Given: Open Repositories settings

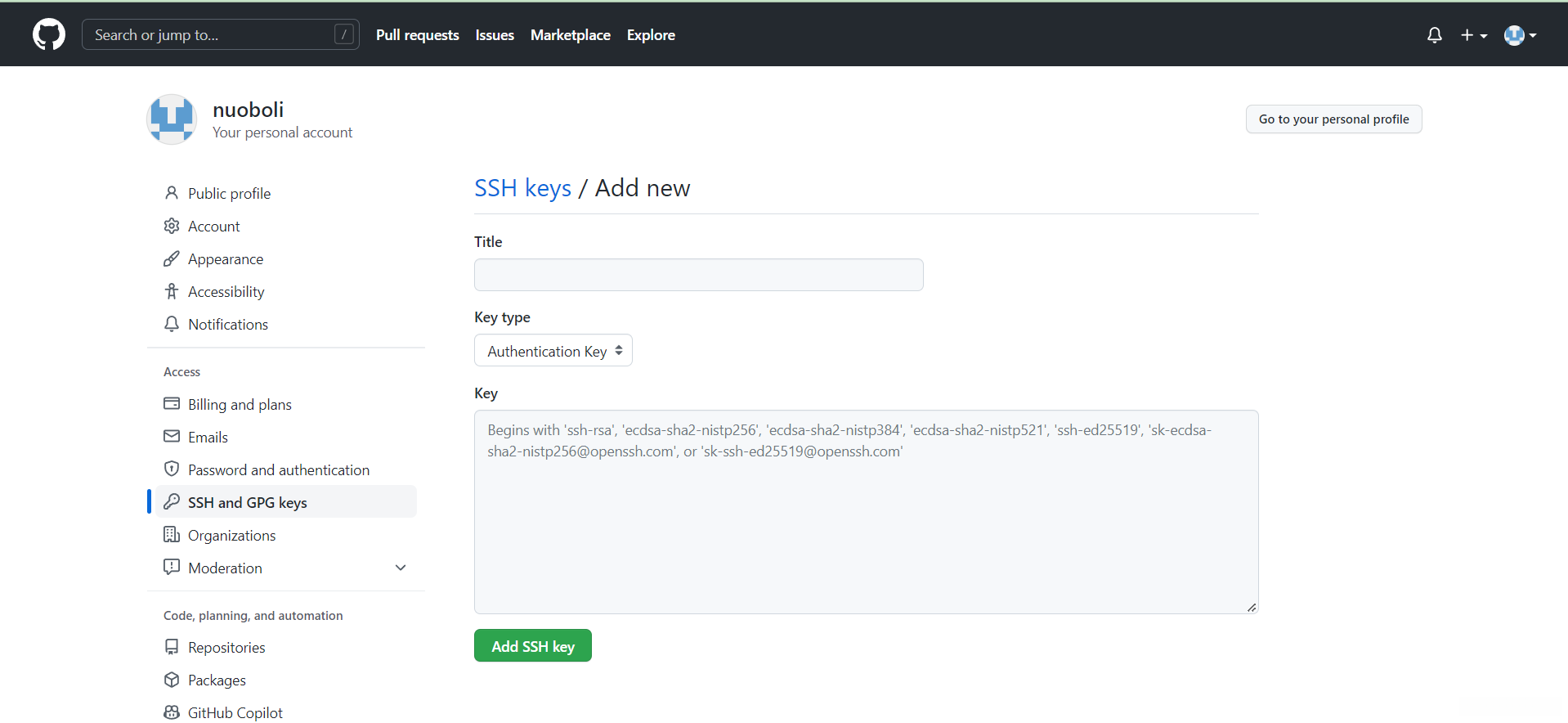Looking at the screenshot, I should click(226, 648).
